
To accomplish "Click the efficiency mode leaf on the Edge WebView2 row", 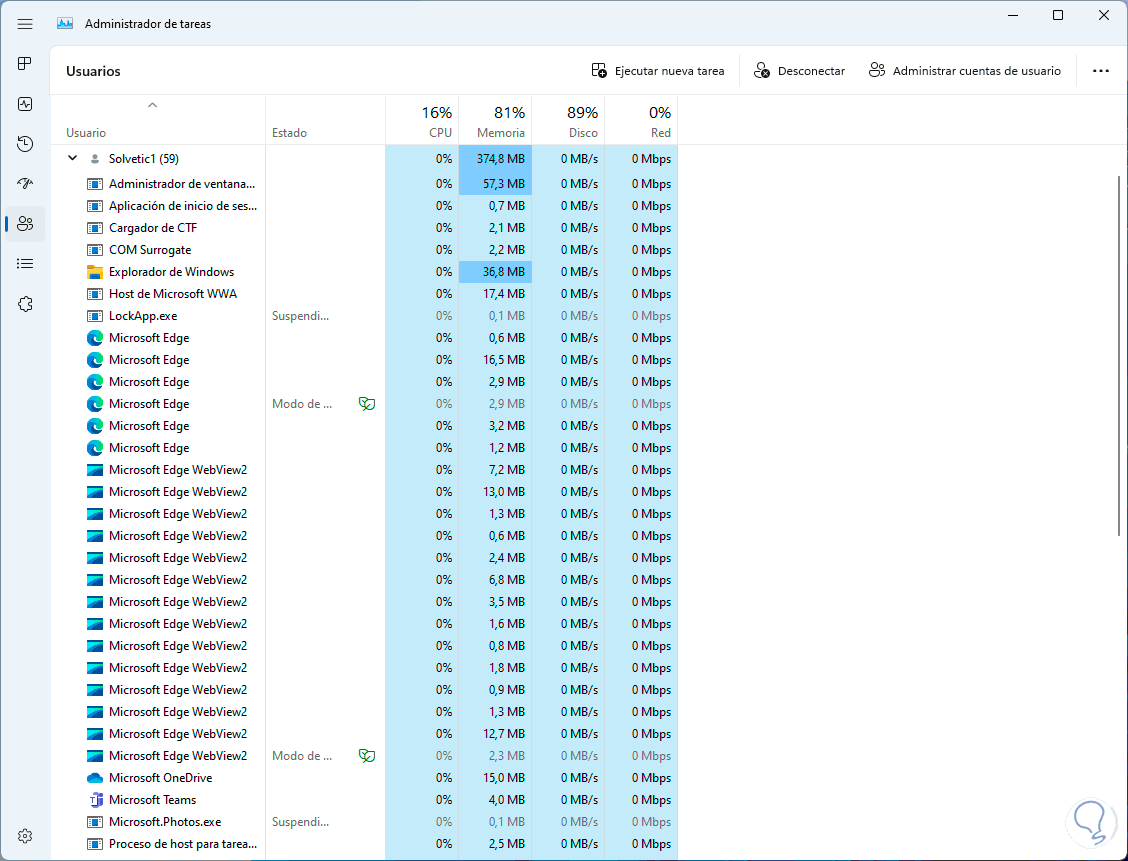I will click(367, 756).
